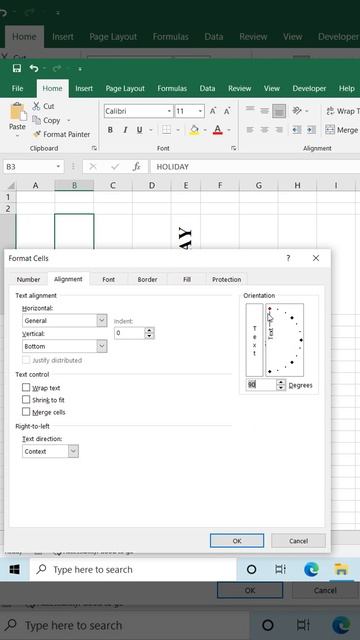Image resolution: width=360 pixels, height=640 pixels.
Task: Open the Insert ribbon tab
Action: 84,88
